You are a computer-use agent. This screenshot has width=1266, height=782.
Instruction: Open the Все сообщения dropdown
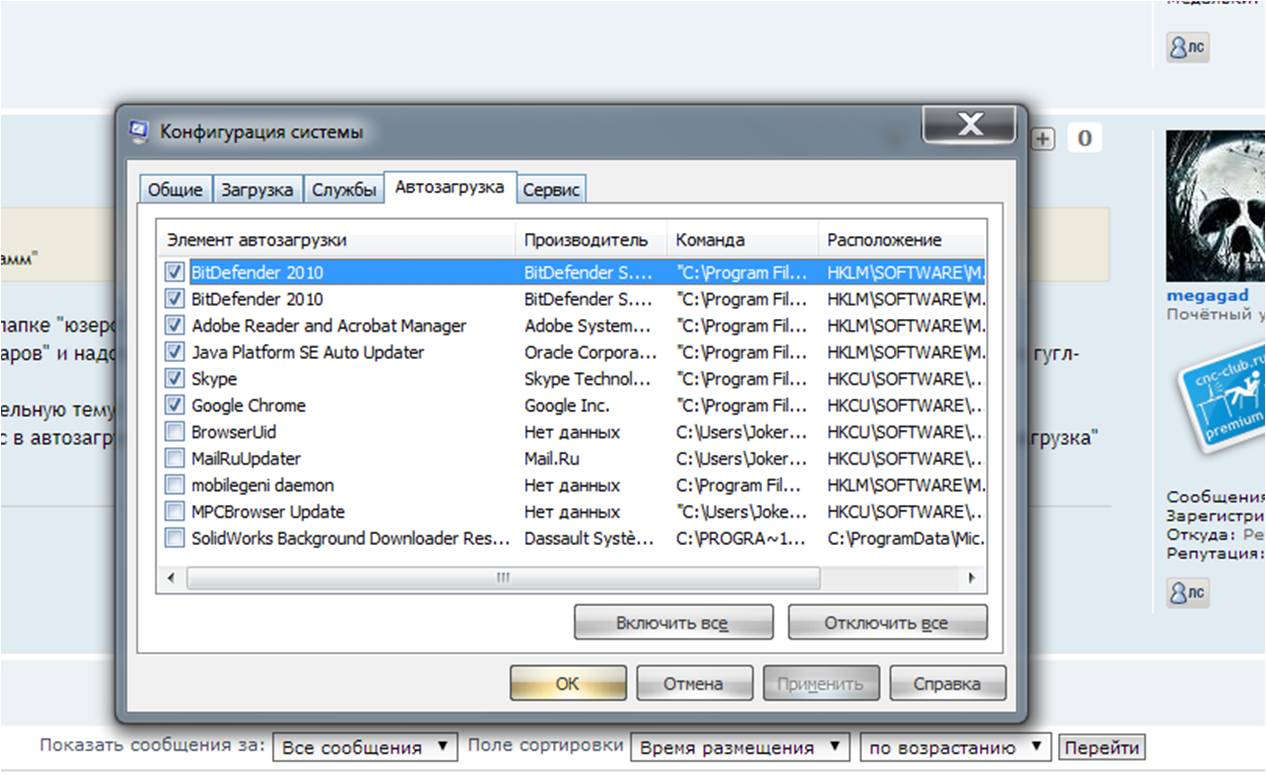364,747
